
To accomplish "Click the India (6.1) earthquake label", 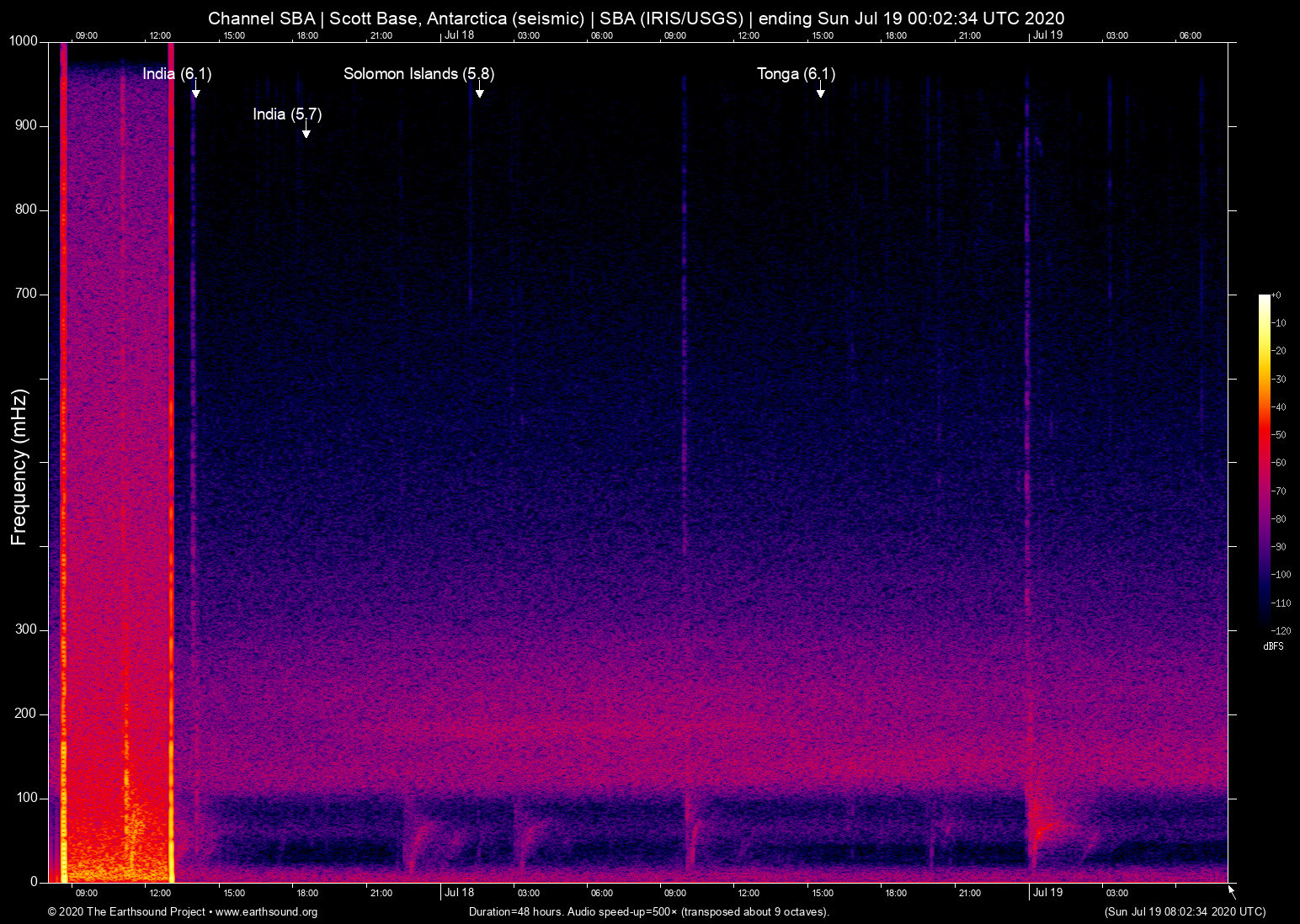I will (x=177, y=74).
